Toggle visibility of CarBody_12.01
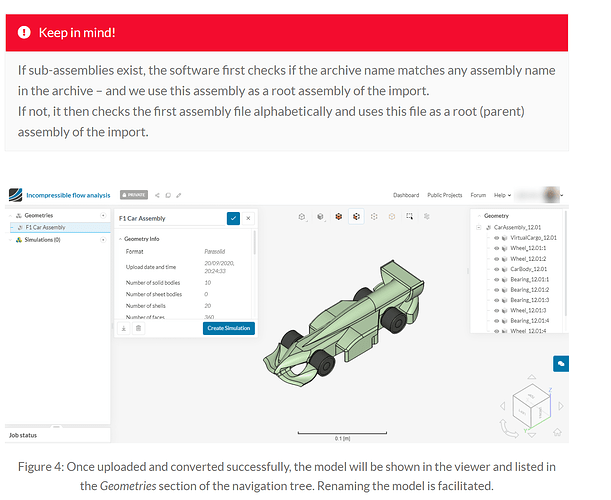Image resolution: width=611 pixels, height=500 pixels. click(496, 269)
